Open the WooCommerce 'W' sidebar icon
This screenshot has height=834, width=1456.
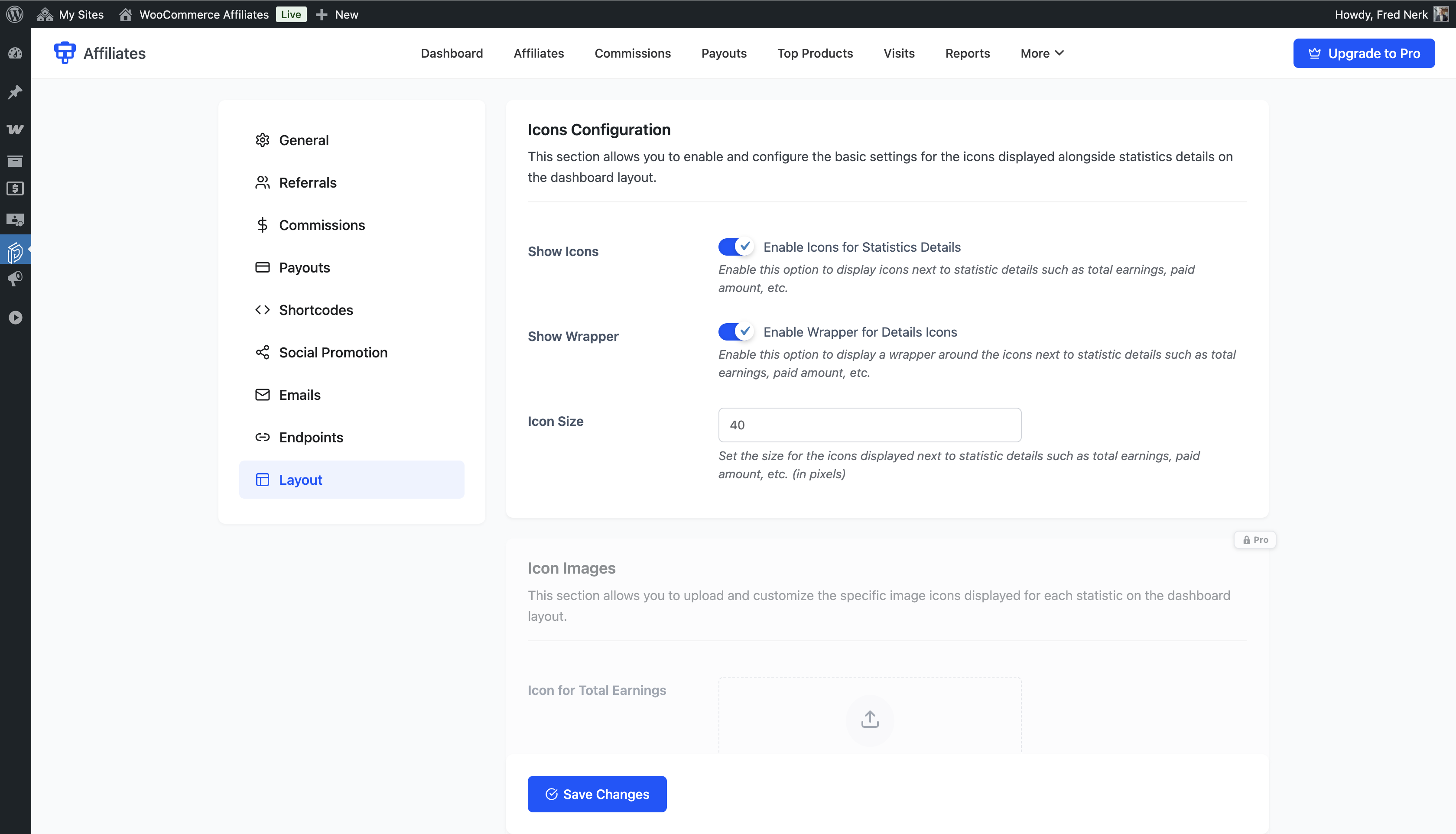[x=16, y=129]
